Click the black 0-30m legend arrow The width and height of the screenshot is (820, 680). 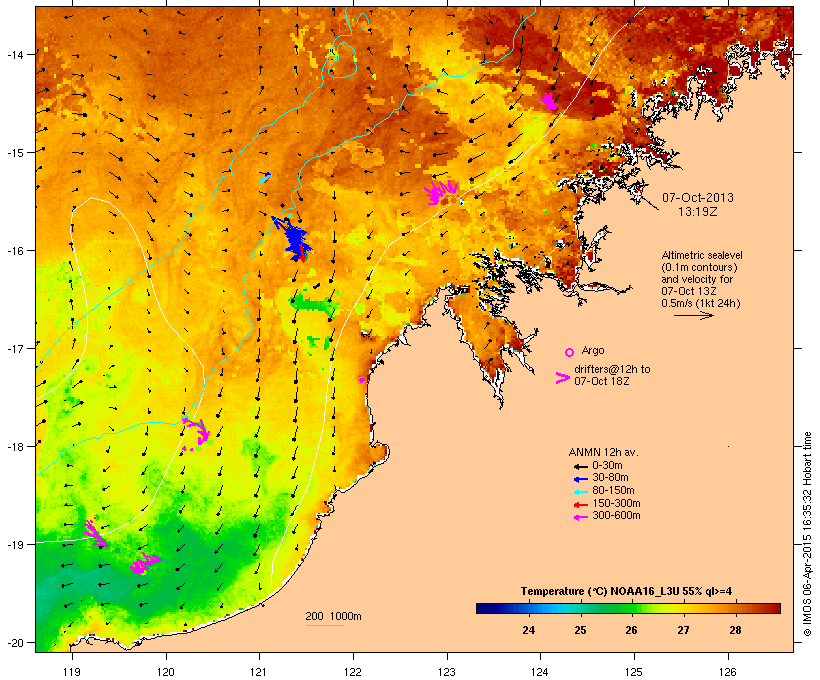(x=580, y=466)
